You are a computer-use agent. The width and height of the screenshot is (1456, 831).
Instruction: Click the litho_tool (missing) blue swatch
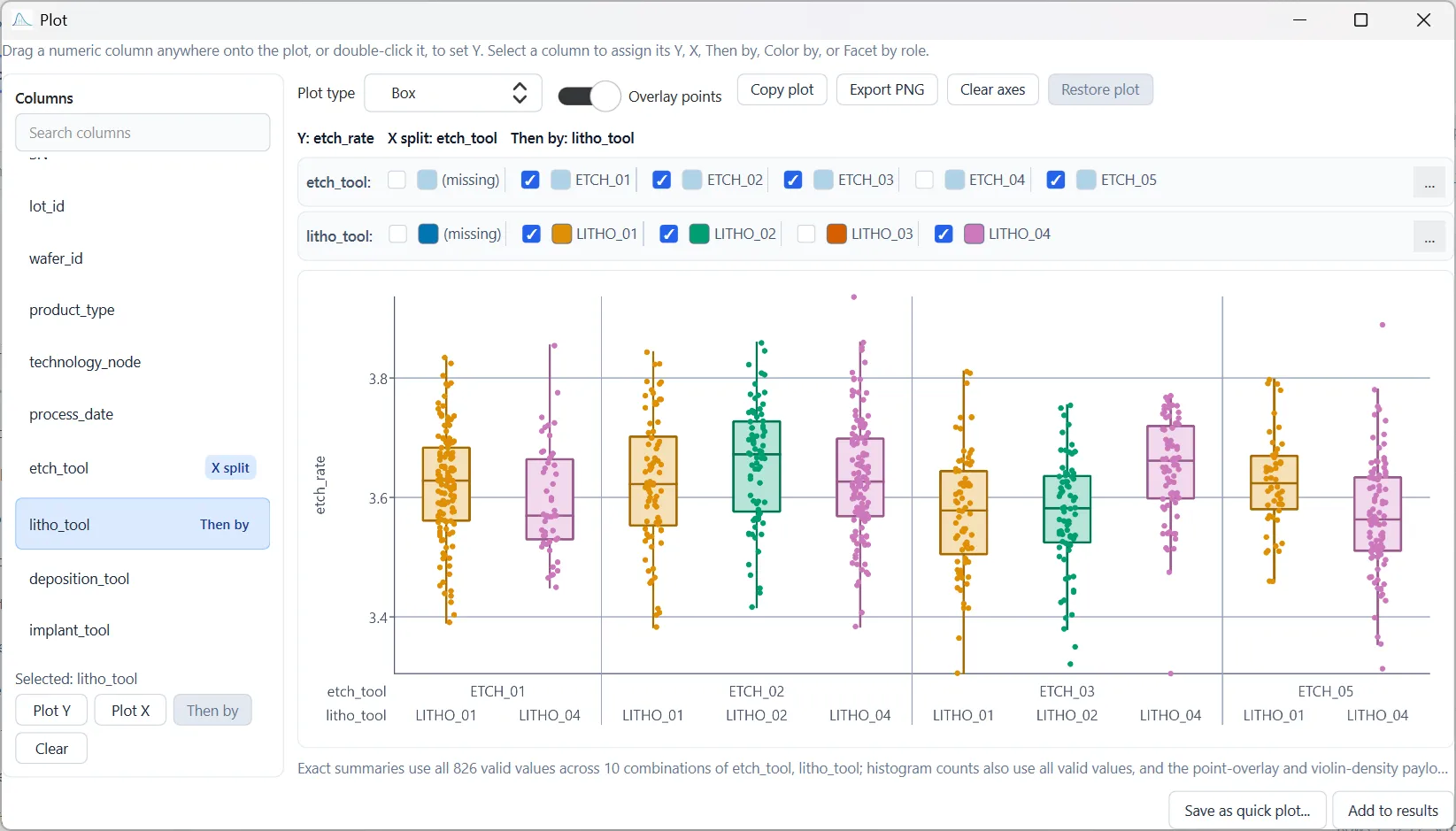point(428,234)
